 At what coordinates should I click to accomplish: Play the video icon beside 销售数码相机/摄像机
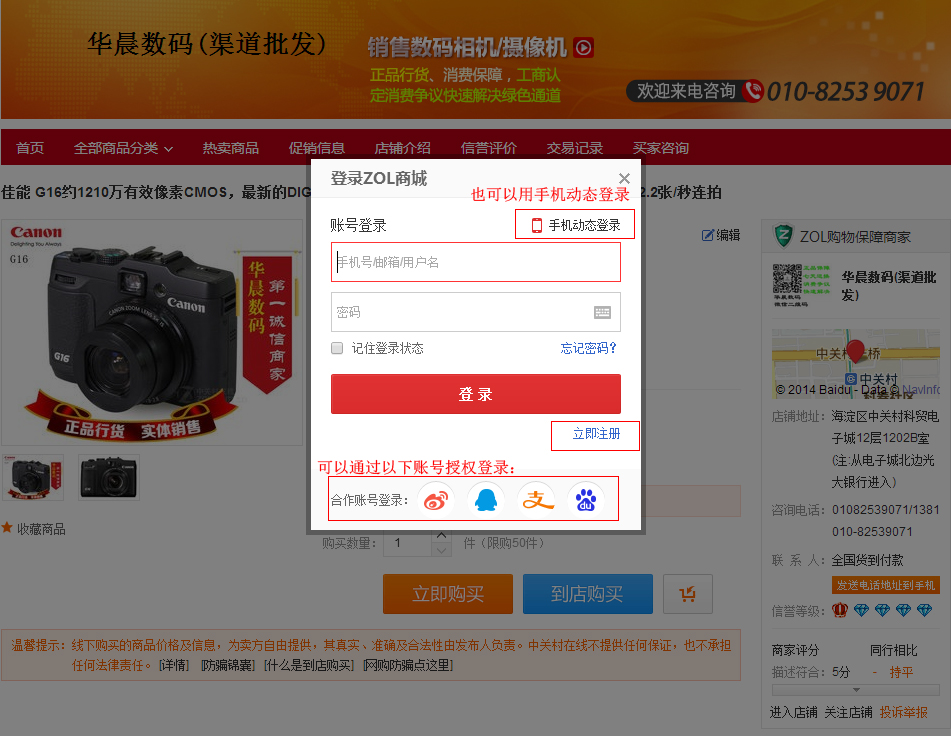click(583, 47)
